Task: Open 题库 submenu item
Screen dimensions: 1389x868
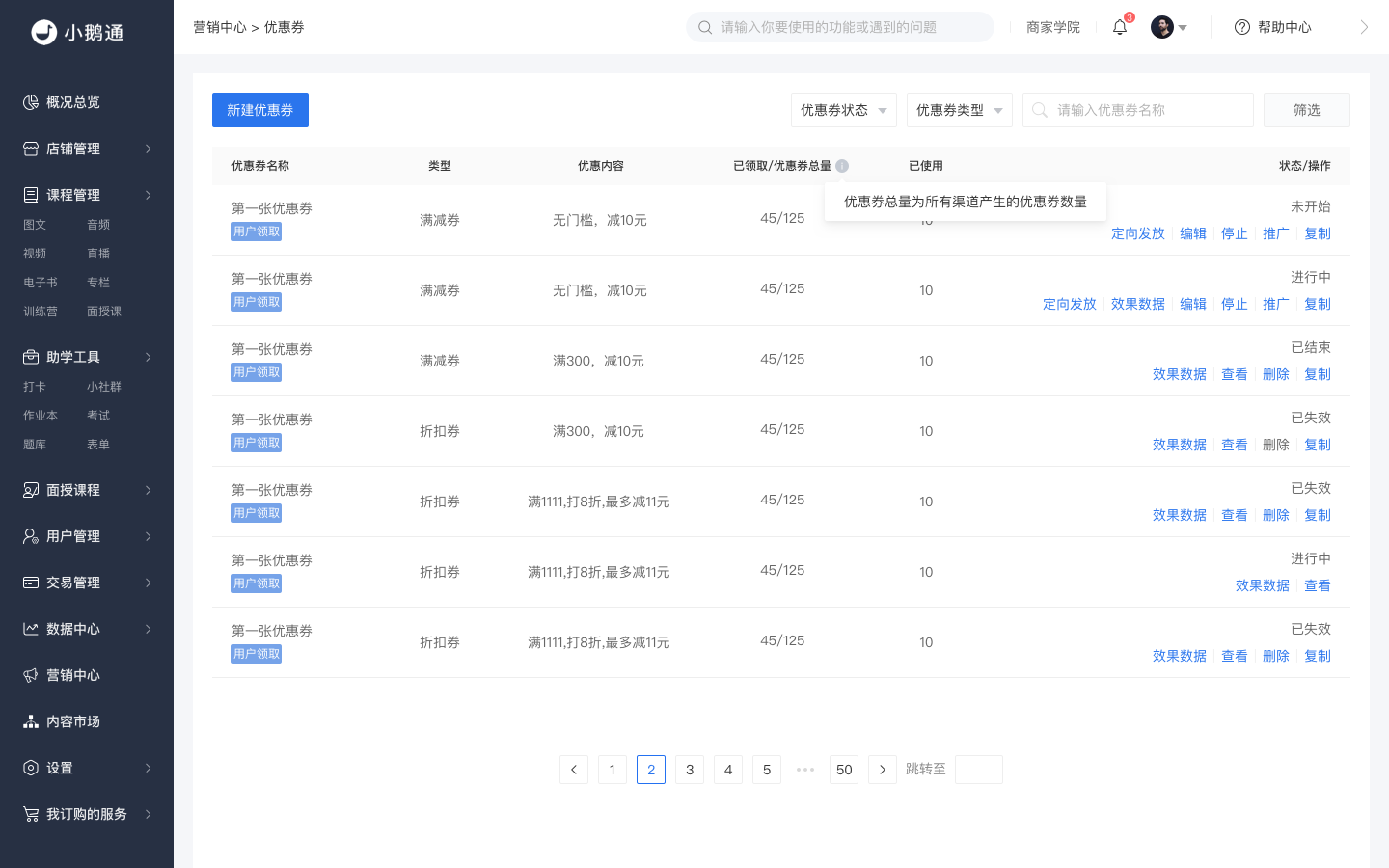Action: 35,445
